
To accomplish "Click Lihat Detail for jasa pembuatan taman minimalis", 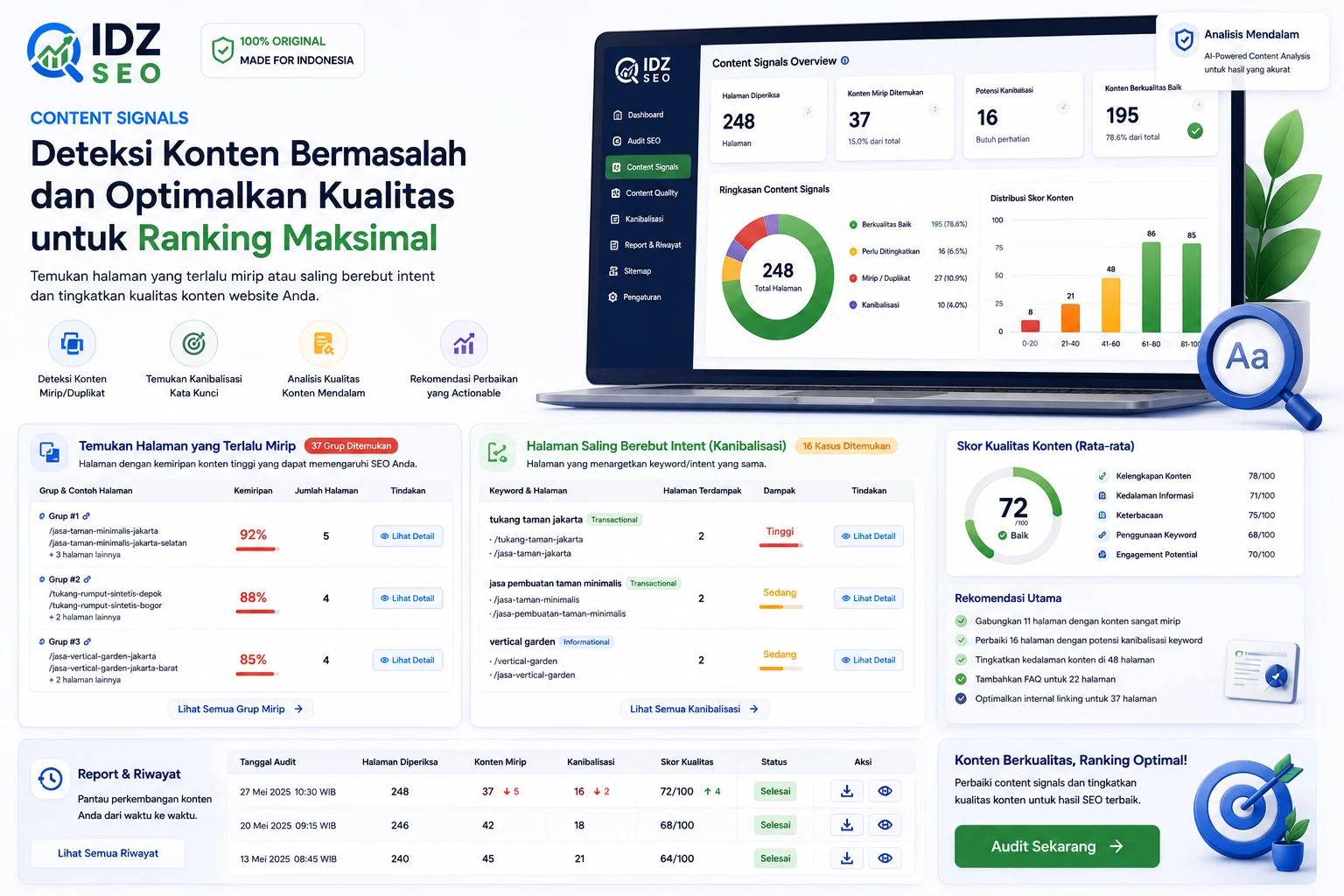I will click(869, 598).
